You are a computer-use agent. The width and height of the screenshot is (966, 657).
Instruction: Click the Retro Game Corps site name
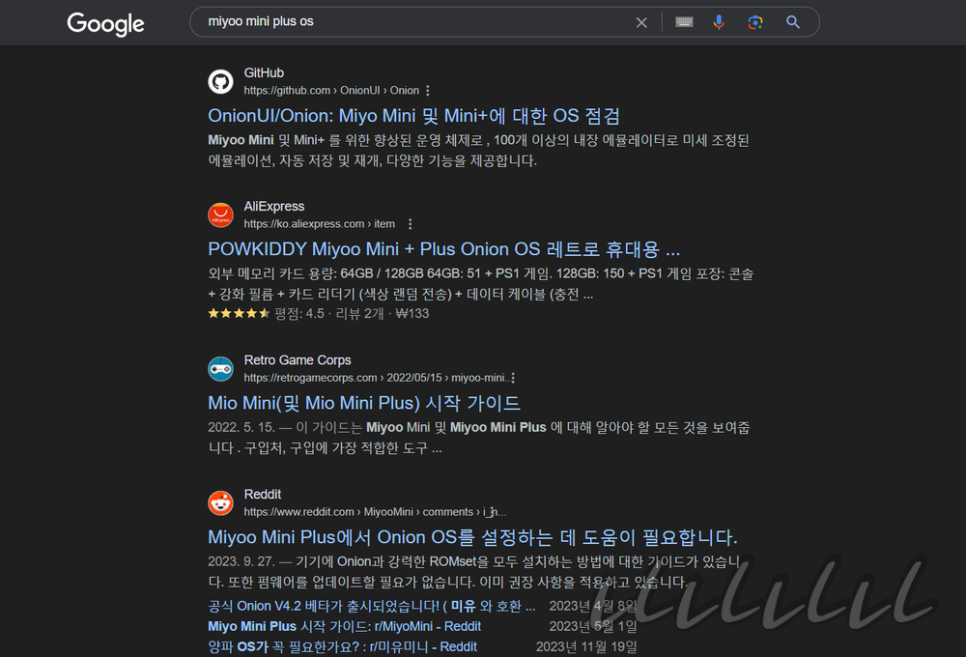coord(298,360)
